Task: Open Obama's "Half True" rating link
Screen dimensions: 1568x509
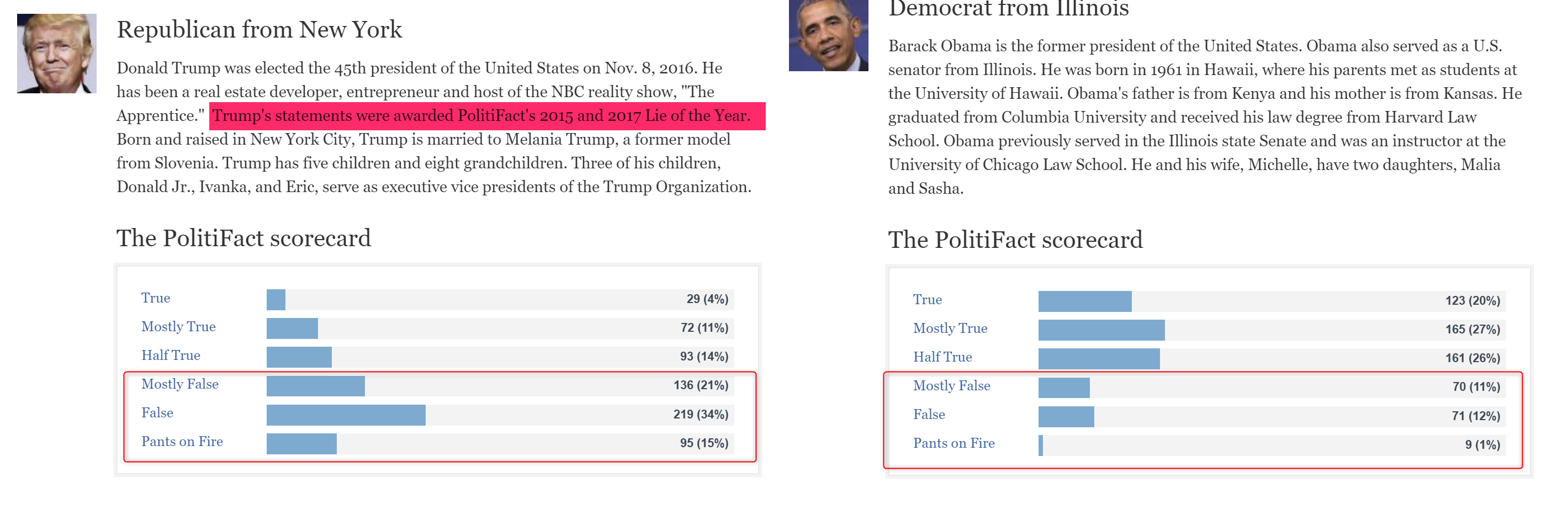Action: pyautogui.click(x=942, y=357)
